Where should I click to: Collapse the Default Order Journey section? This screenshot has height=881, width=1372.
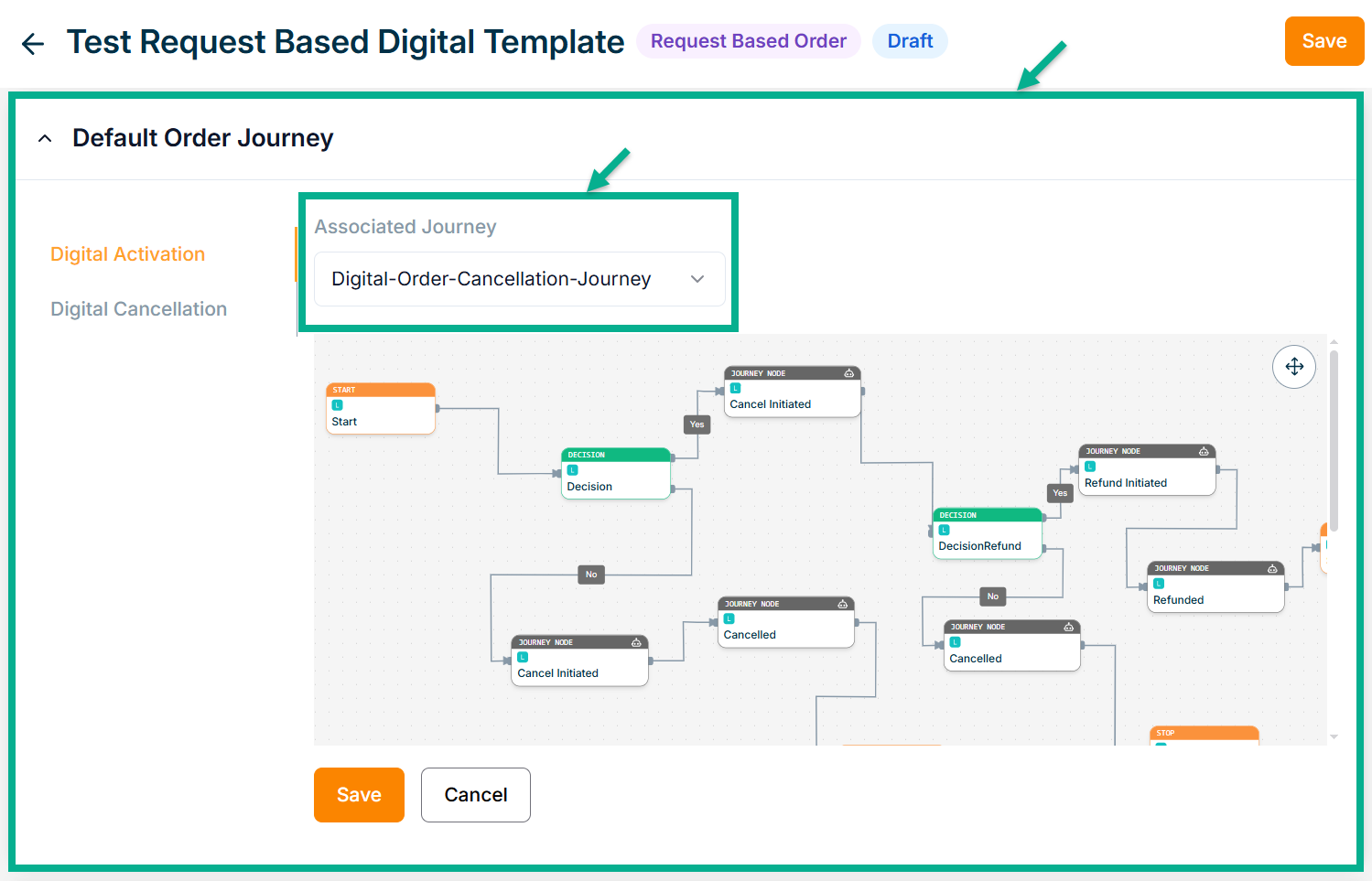(x=45, y=138)
